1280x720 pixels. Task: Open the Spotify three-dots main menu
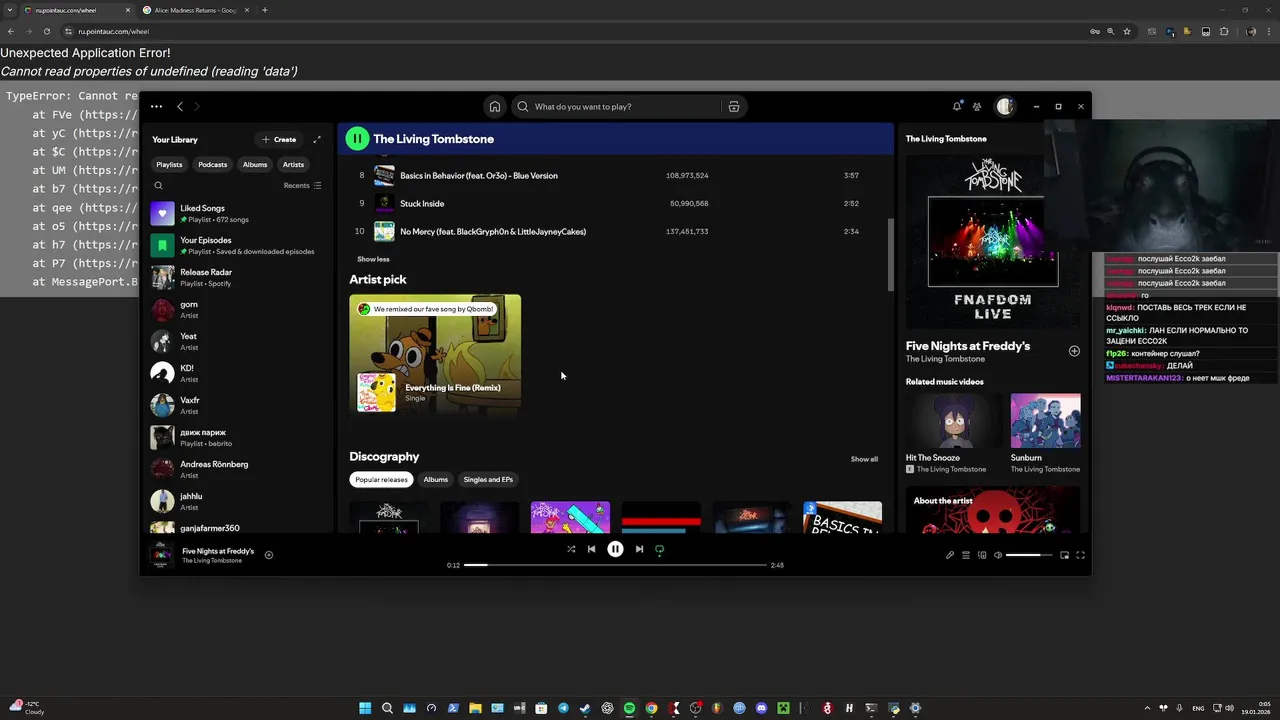click(156, 106)
